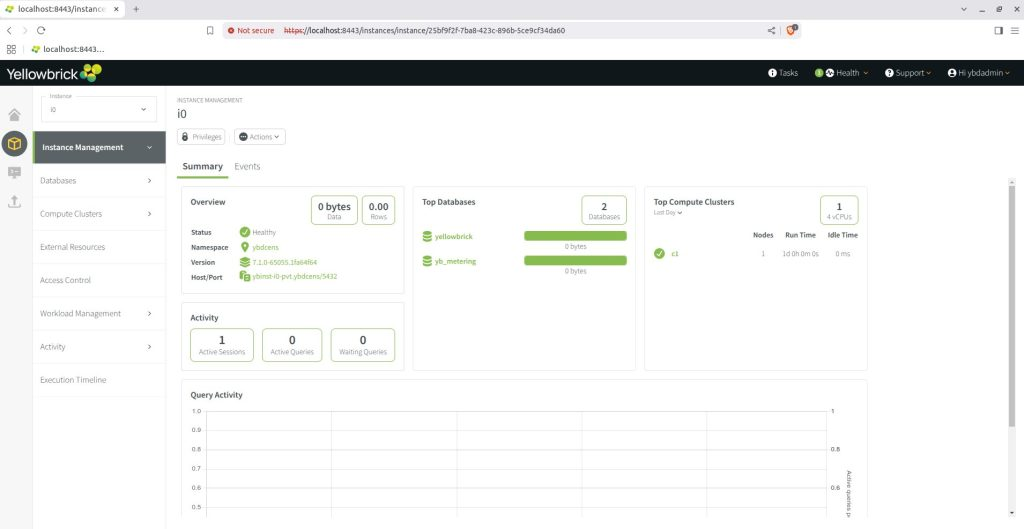Select the localhost:8443 browser tab
1024x529 pixels.
click(x=61, y=9)
